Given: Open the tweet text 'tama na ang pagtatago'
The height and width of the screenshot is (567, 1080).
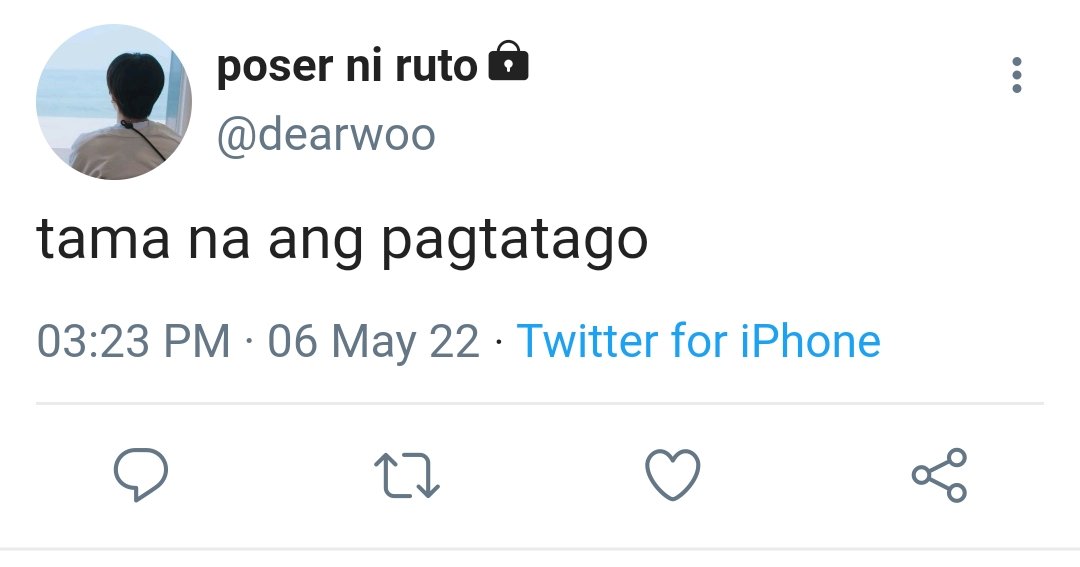Looking at the screenshot, I should [x=342, y=240].
